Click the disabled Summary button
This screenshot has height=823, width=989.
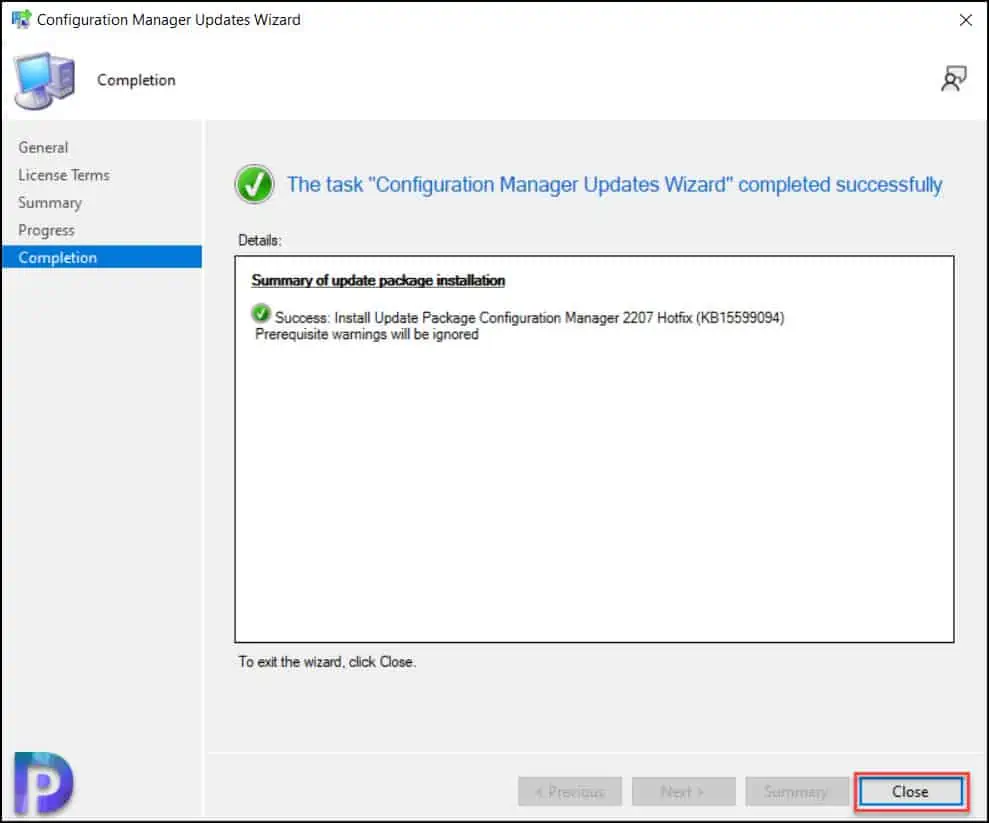coord(797,791)
